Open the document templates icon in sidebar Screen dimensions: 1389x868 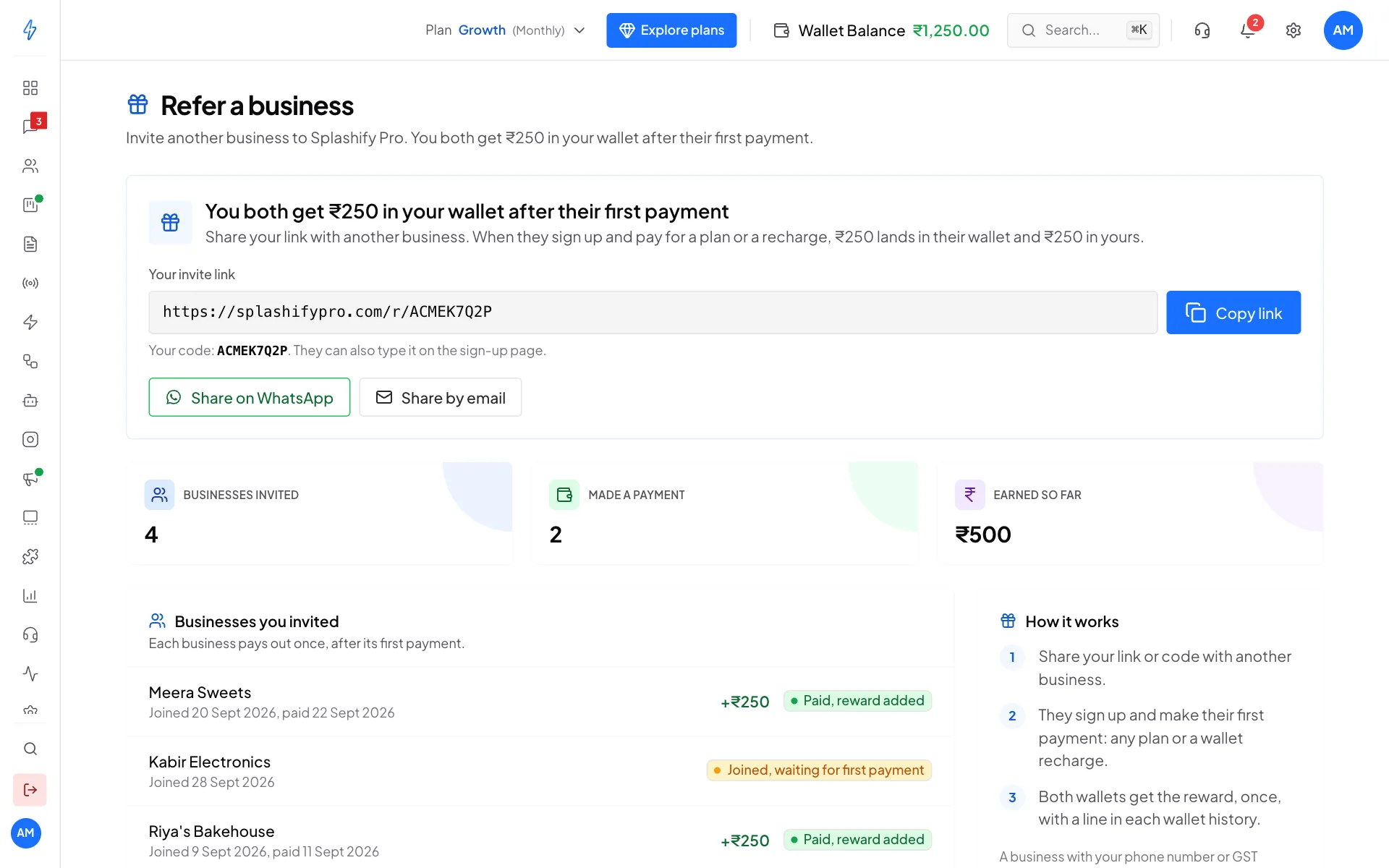(x=30, y=244)
